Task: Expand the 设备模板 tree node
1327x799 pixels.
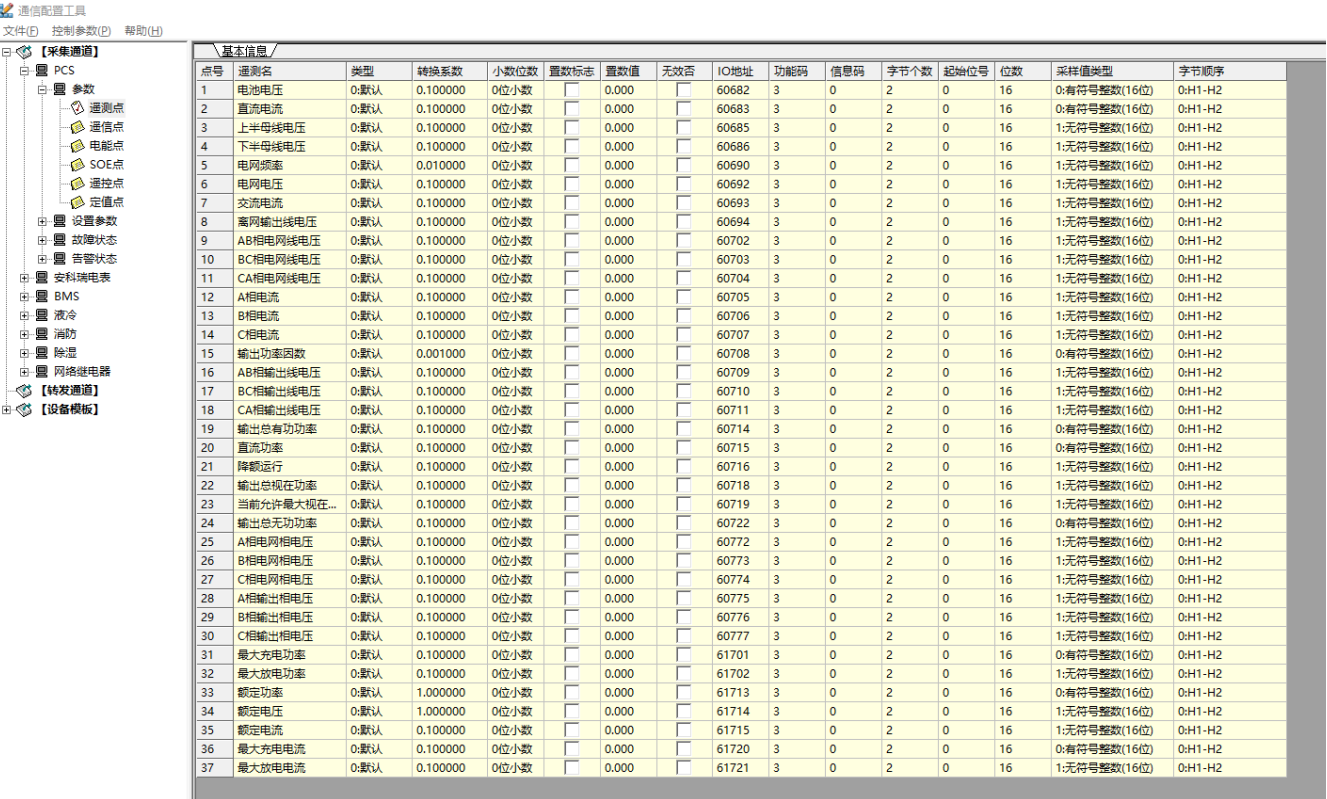Action: [6, 410]
